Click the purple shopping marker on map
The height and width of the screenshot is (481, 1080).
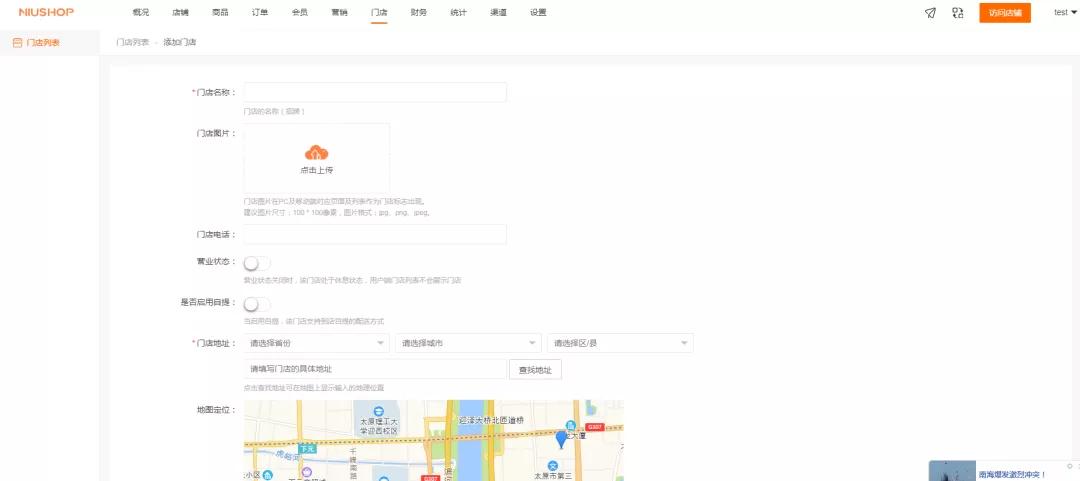click(x=307, y=470)
